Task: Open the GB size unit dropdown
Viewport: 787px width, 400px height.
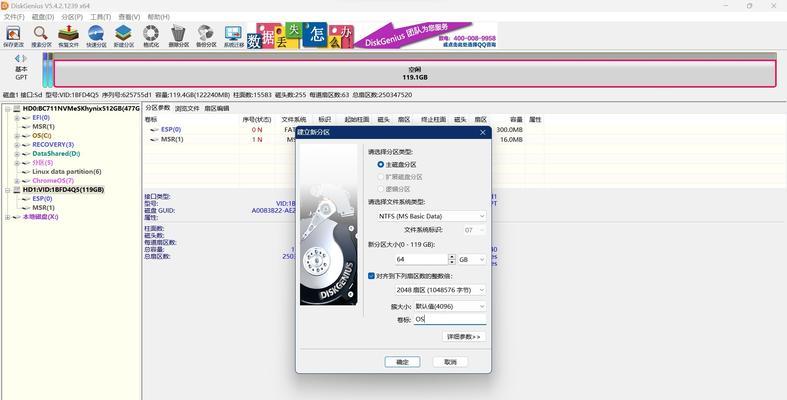Action: tap(472, 259)
